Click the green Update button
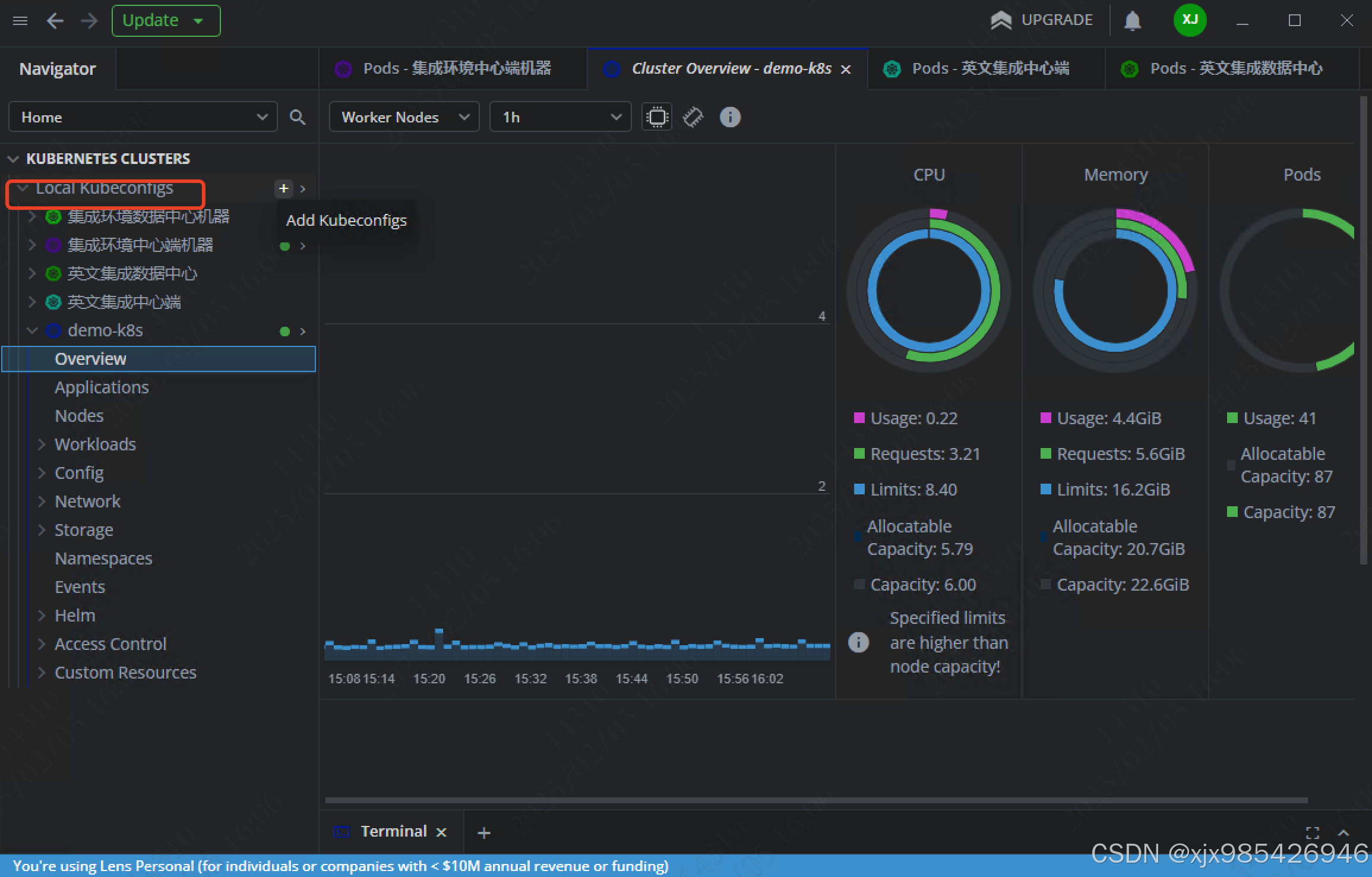 pyautogui.click(x=151, y=21)
